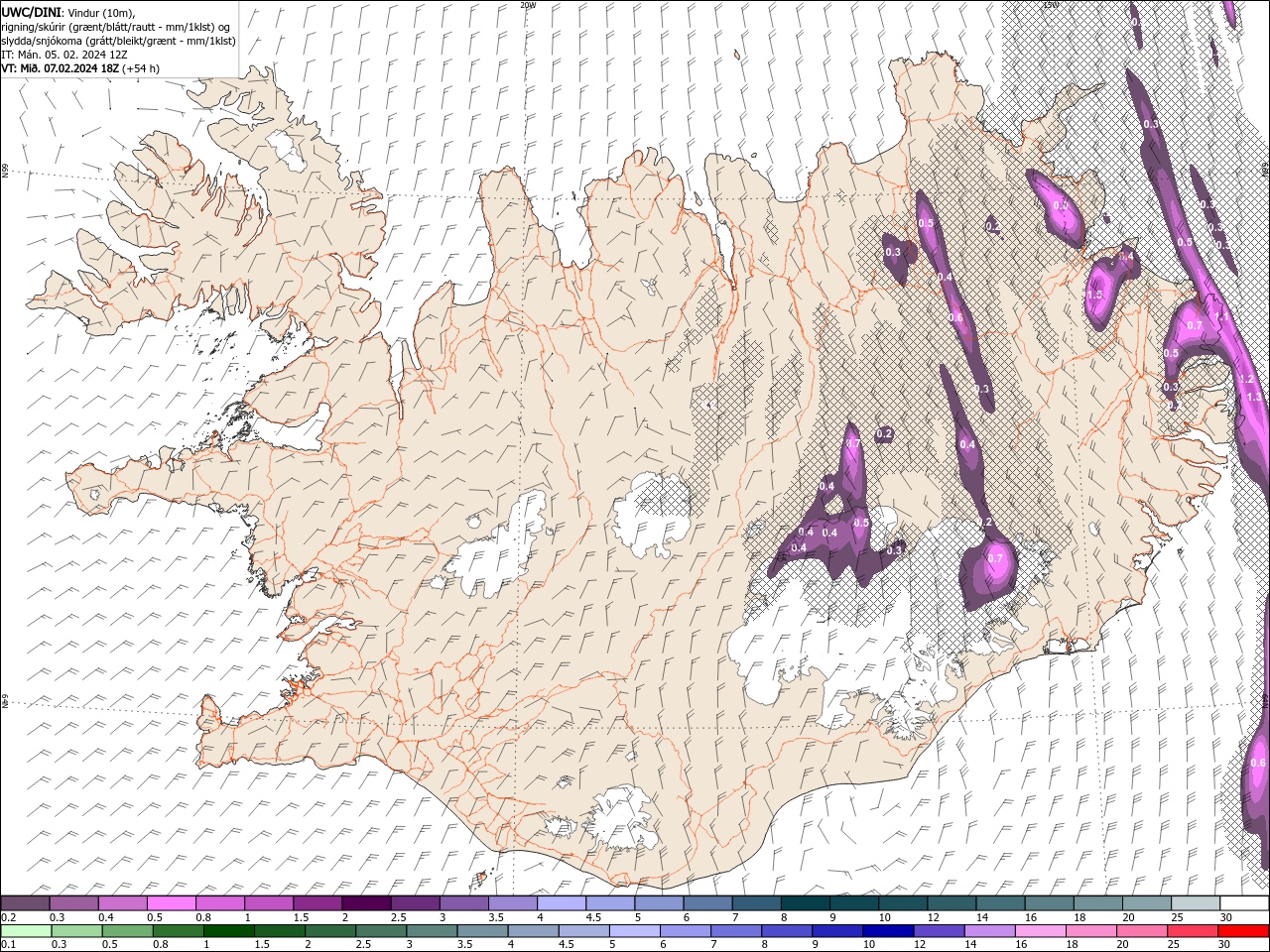Click the '25' label in the upper legend row
This screenshot has width=1270, height=952.
point(1176,917)
